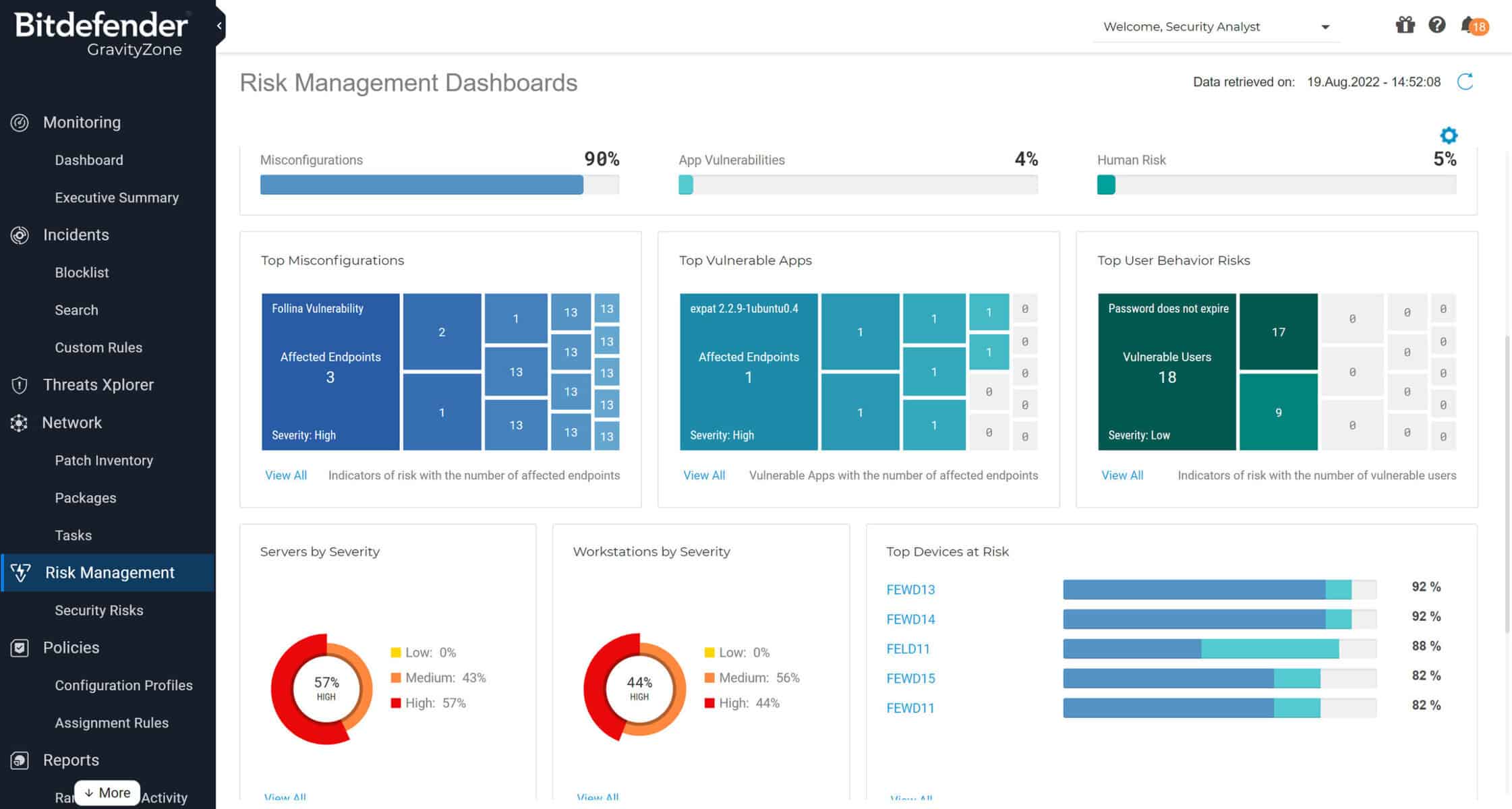This screenshot has height=809, width=1512.
Task: Click the Threats Xplorer shield icon
Action: click(20, 385)
